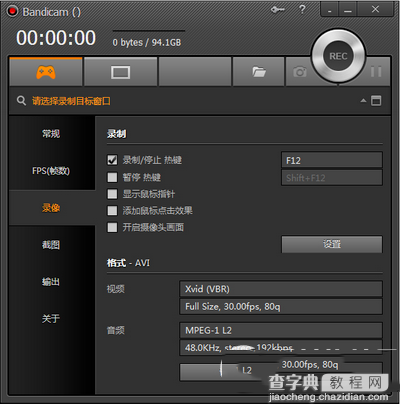
Task: Click the 00:00:00 recording timer
Action: coord(56,38)
